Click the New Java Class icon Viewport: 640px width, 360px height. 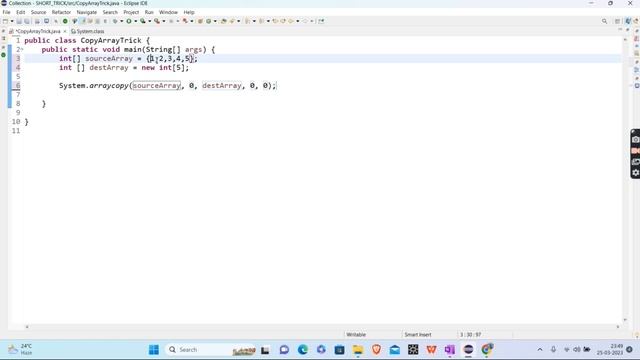click(209, 21)
